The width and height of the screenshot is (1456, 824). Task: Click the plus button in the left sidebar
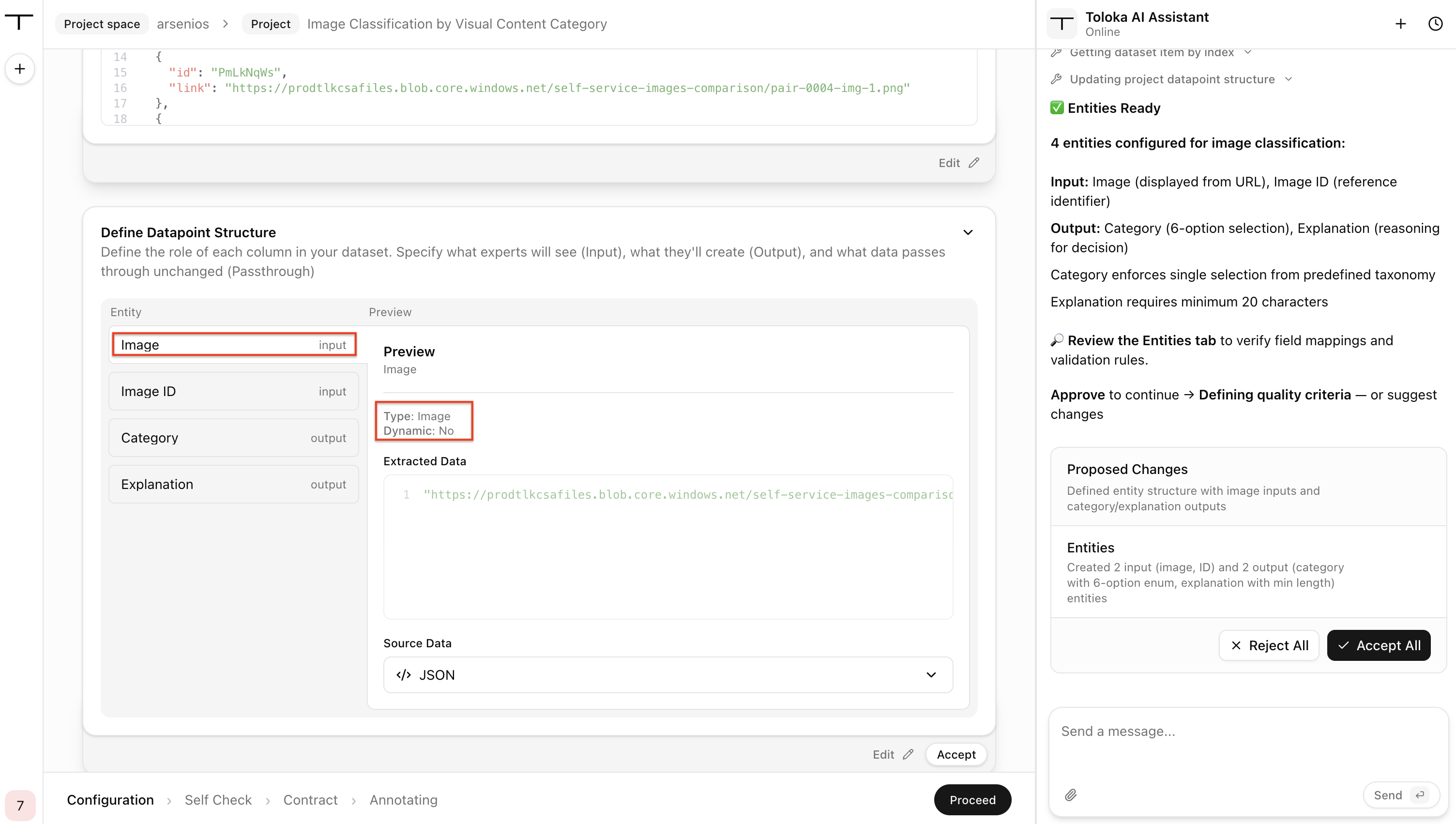[20, 69]
